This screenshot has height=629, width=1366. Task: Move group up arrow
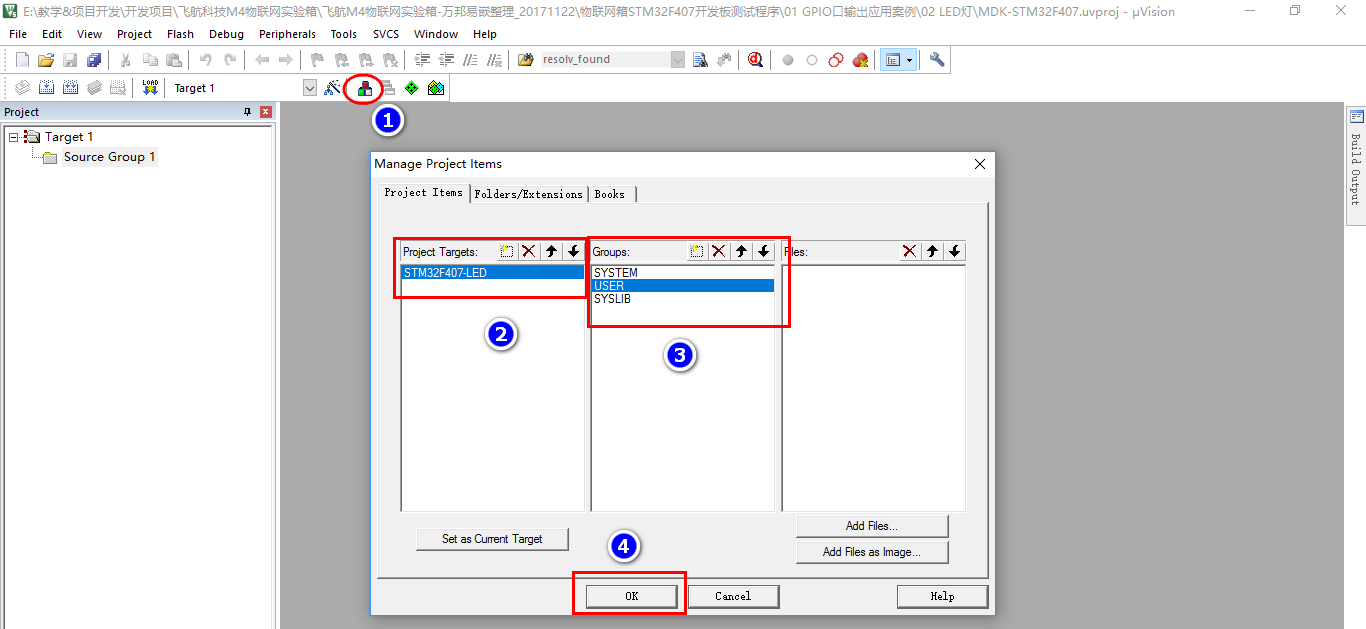(x=741, y=251)
